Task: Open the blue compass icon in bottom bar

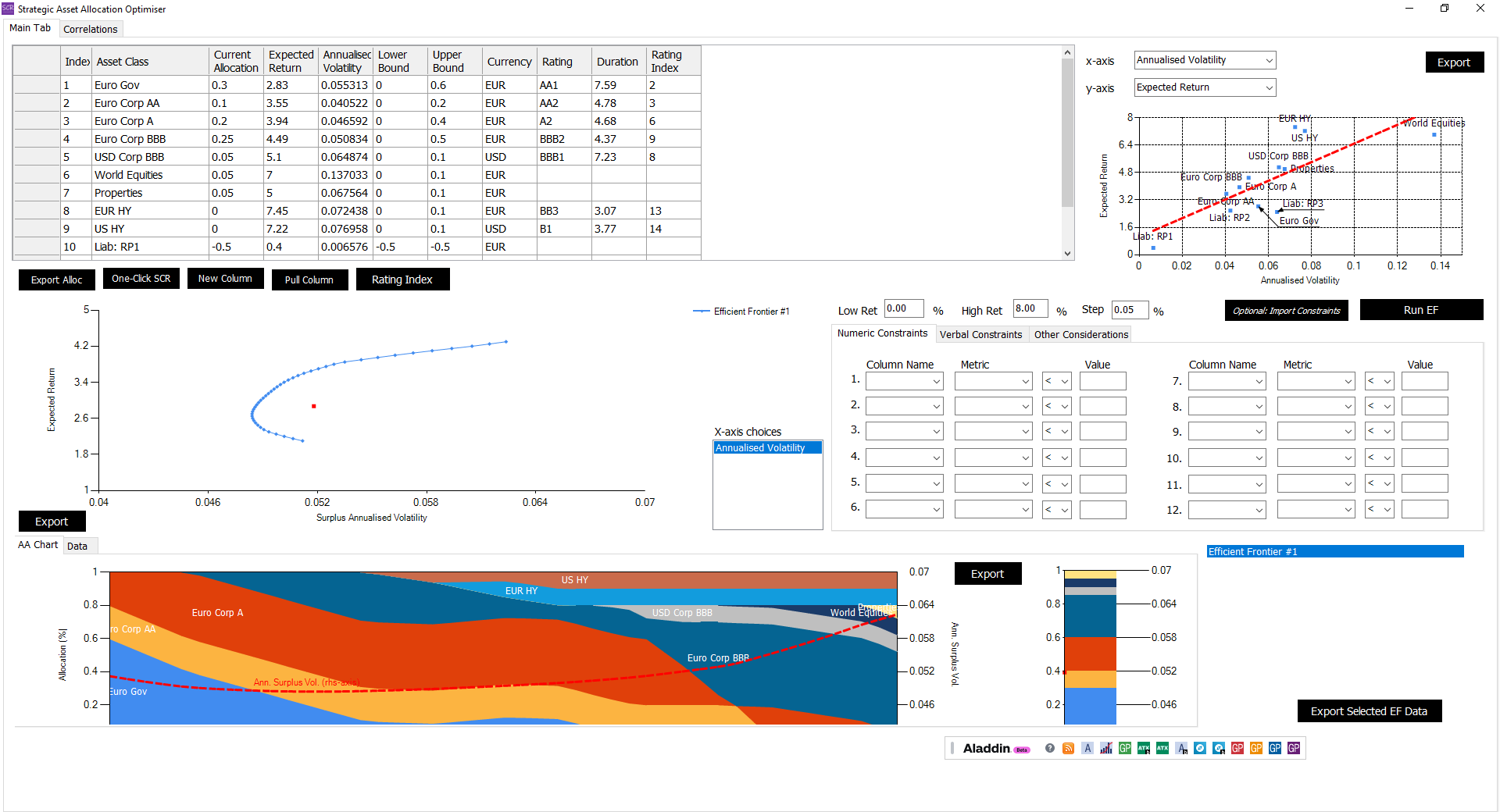Action: pos(1200,748)
